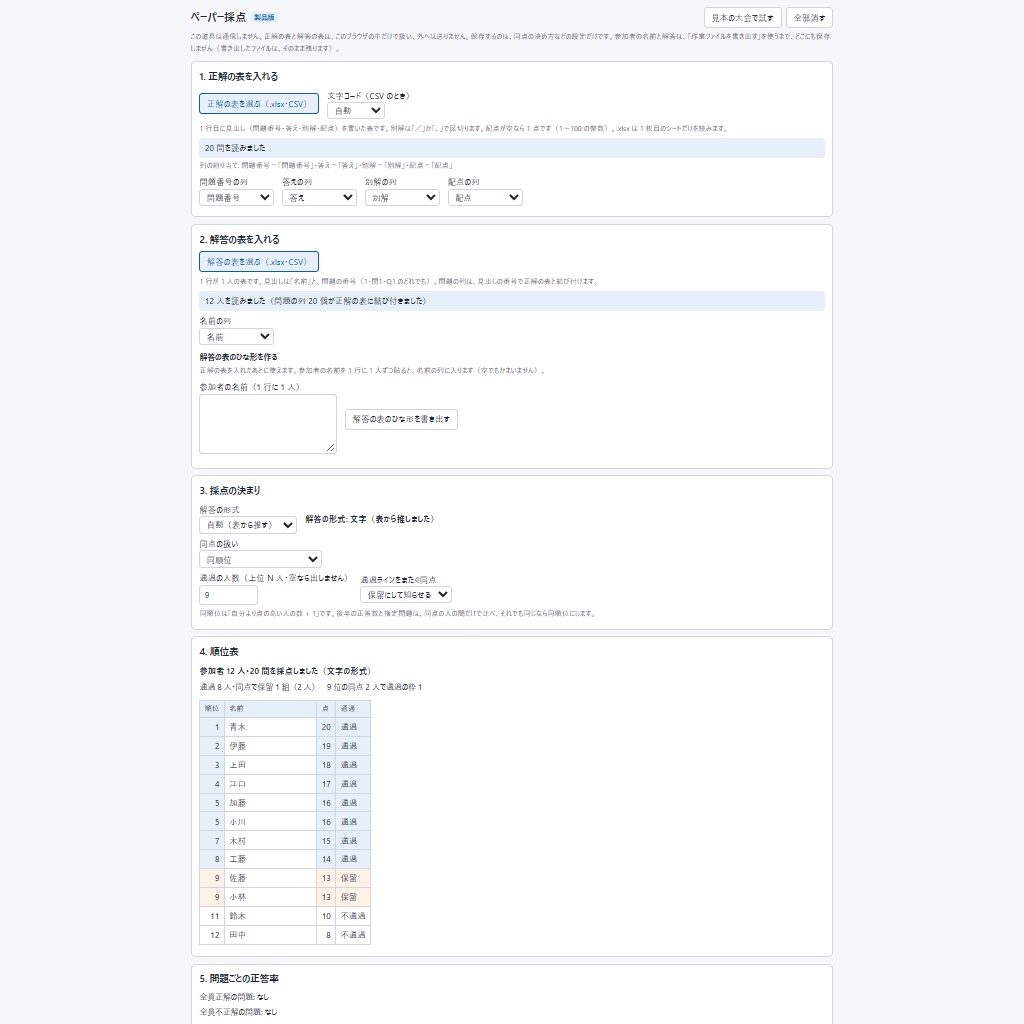Open the 別解の列 dropdown
Viewport: 1024px width, 1024px height.
pyautogui.click(x=402, y=198)
